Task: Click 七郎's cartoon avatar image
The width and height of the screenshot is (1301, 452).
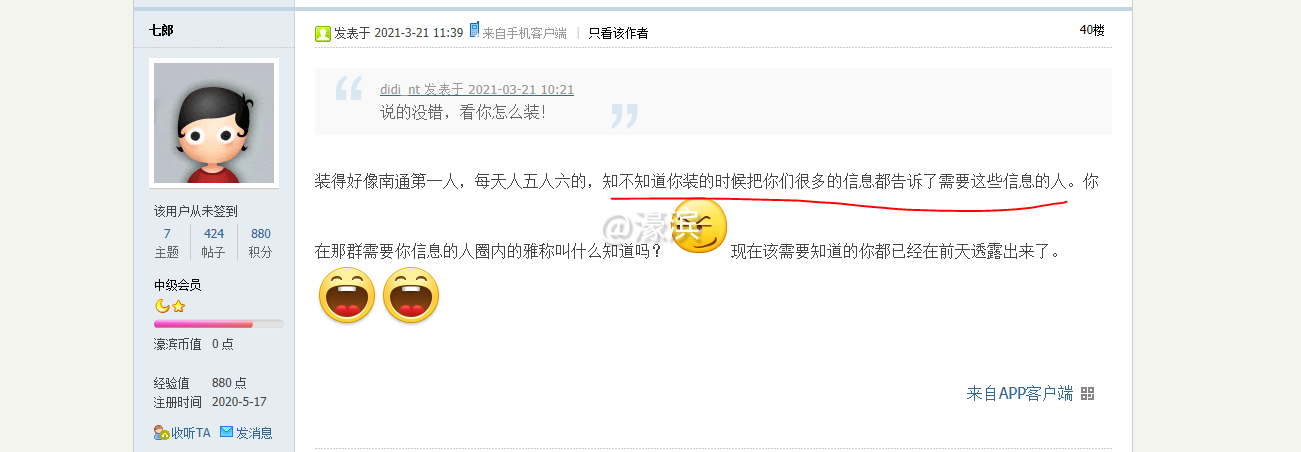Action: pyautogui.click(x=214, y=123)
